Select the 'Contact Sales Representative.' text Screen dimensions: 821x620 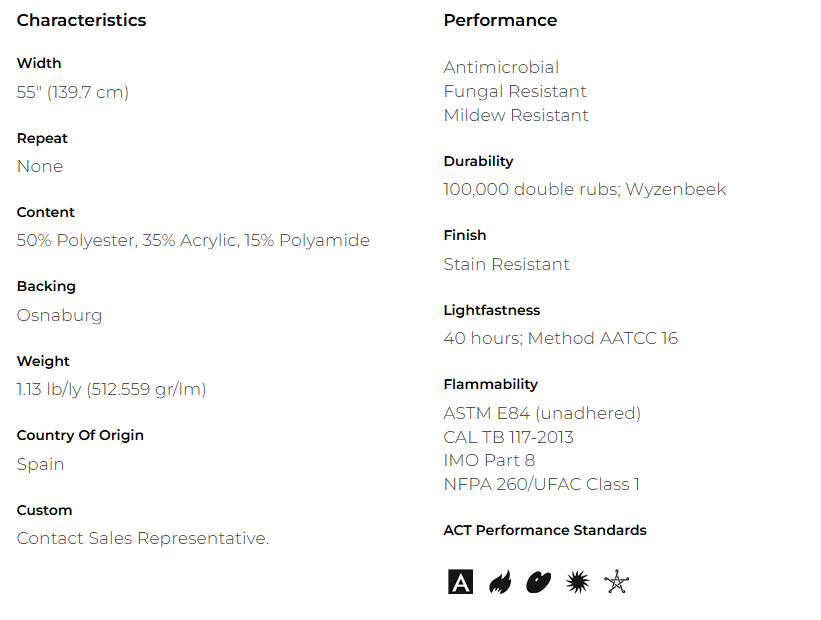(x=143, y=538)
